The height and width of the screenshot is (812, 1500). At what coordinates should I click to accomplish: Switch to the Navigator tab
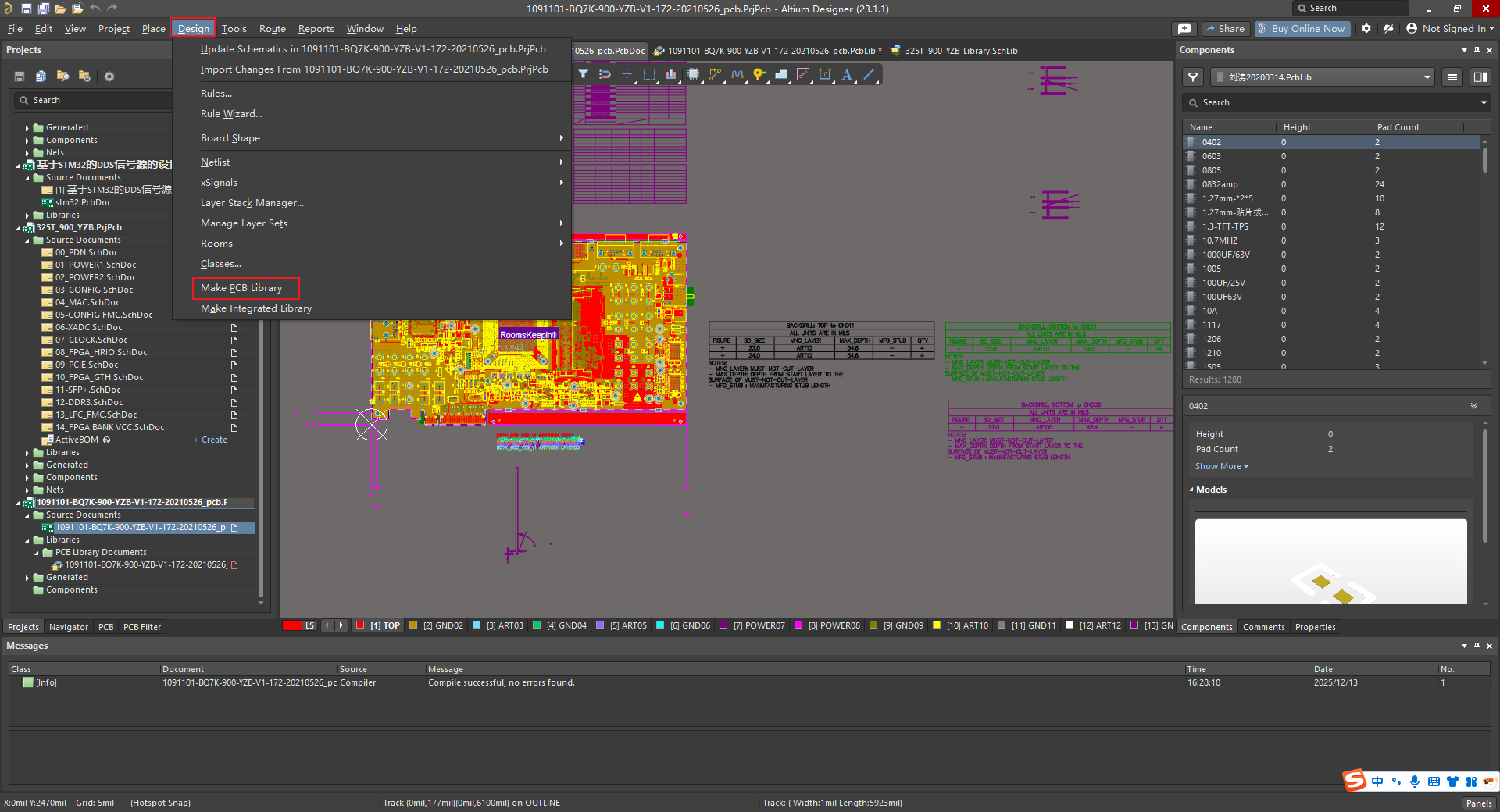click(69, 627)
